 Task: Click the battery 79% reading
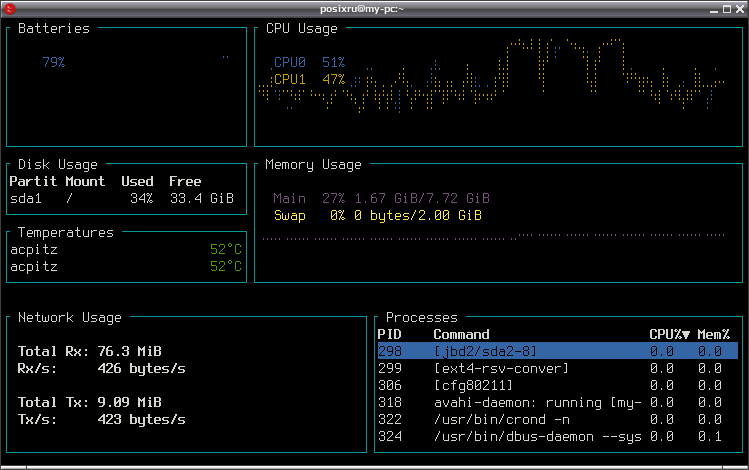(x=54, y=63)
